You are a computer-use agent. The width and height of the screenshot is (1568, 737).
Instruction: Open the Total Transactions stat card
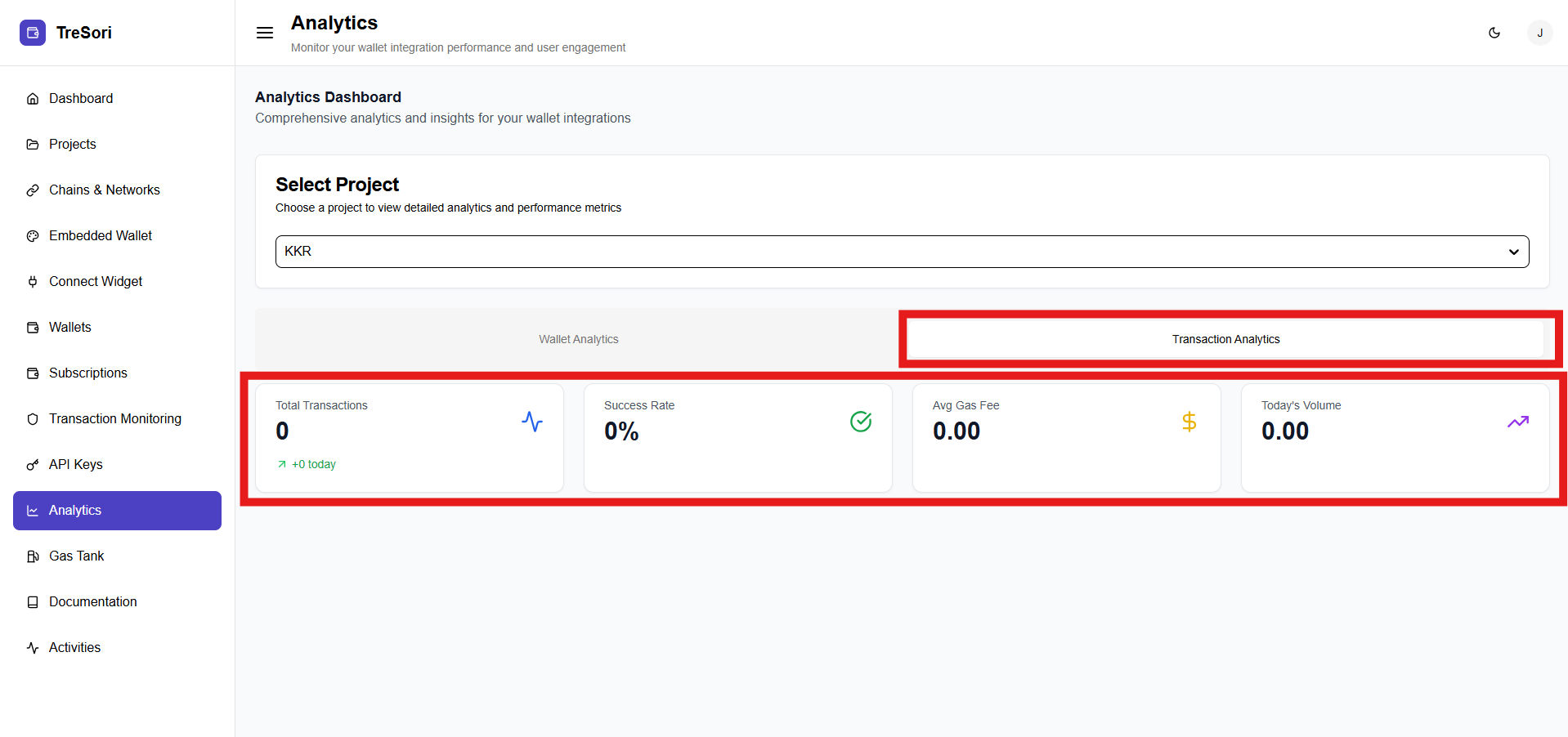[x=409, y=438]
